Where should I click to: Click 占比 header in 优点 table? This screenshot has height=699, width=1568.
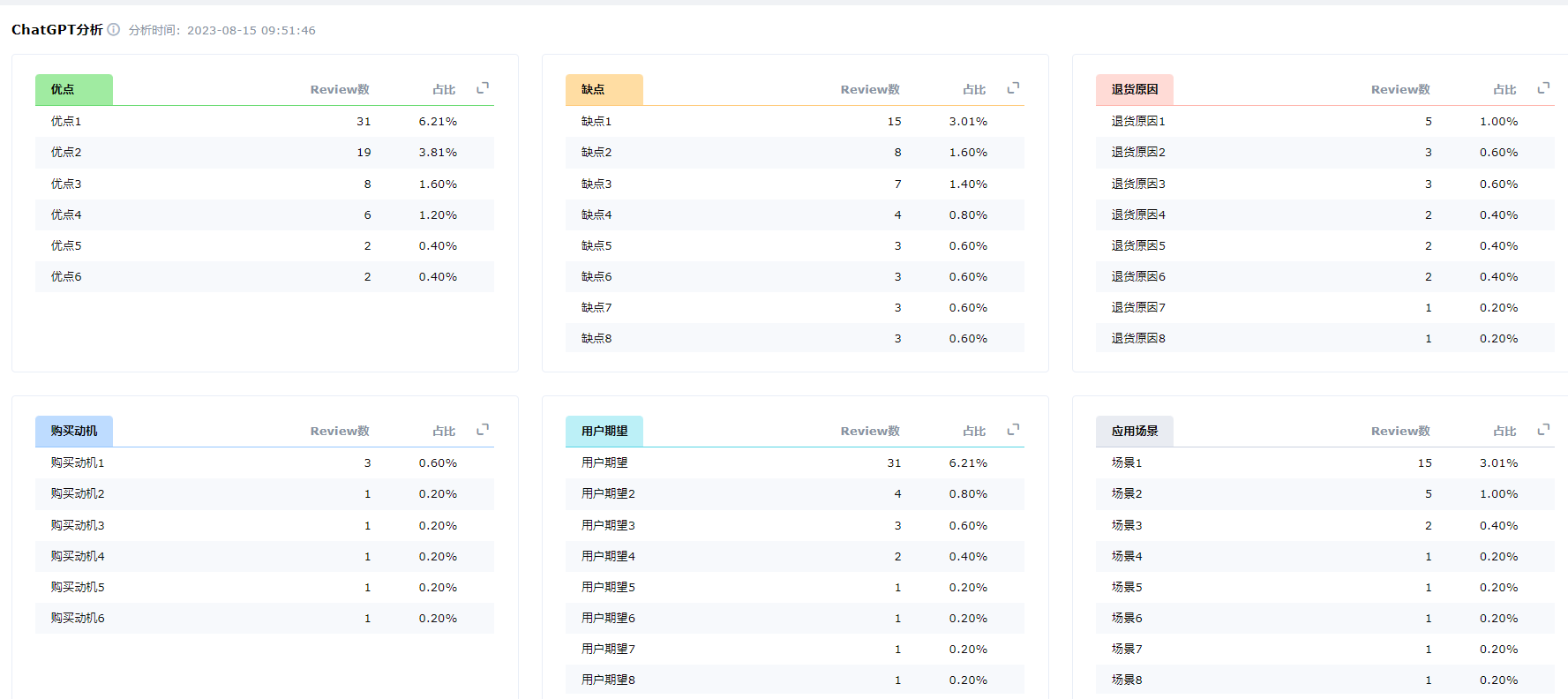(444, 90)
